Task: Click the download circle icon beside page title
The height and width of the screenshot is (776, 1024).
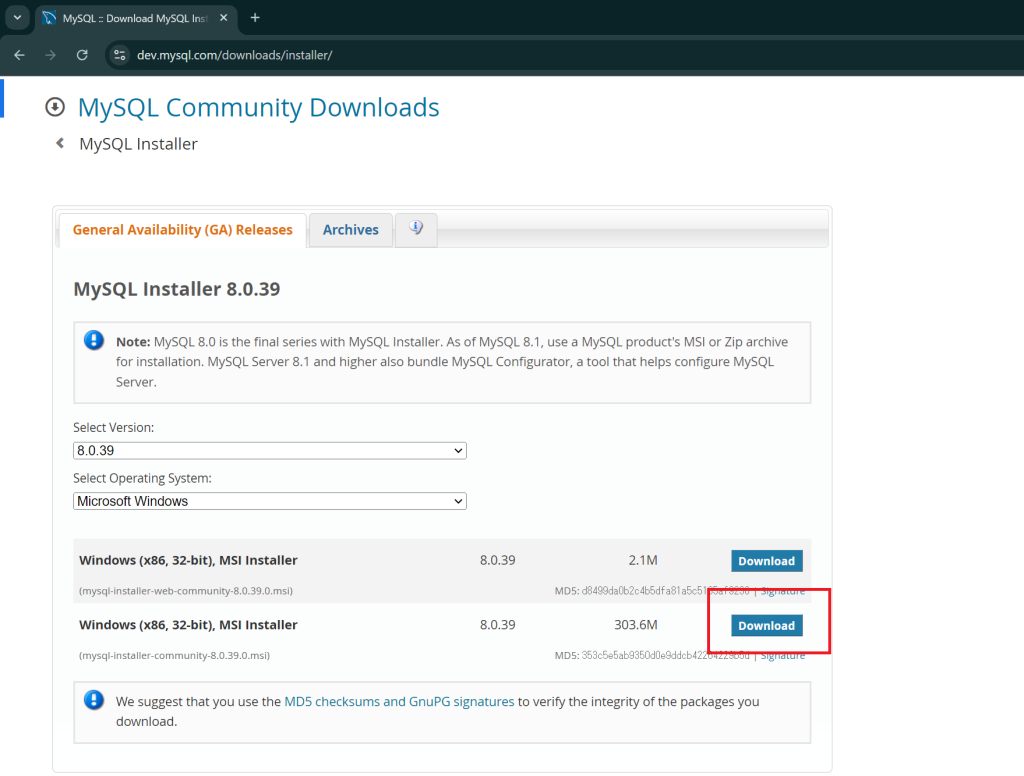Action: (x=56, y=107)
